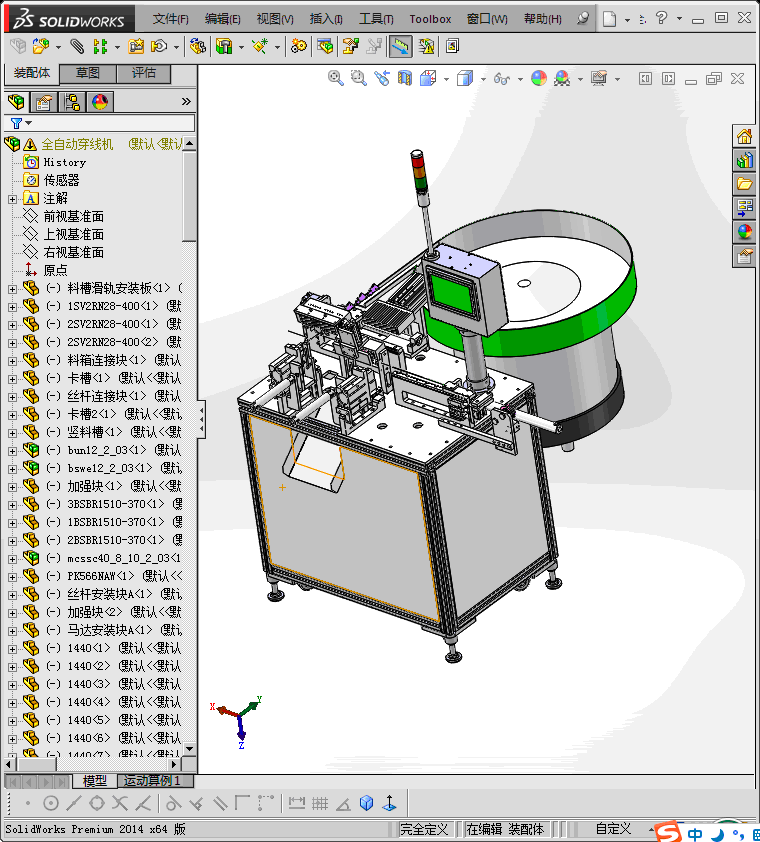Viewport: 760px width, 842px height.
Task: Click the Edit Appearance sphere icon
Action: pyautogui.click(x=539, y=78)
